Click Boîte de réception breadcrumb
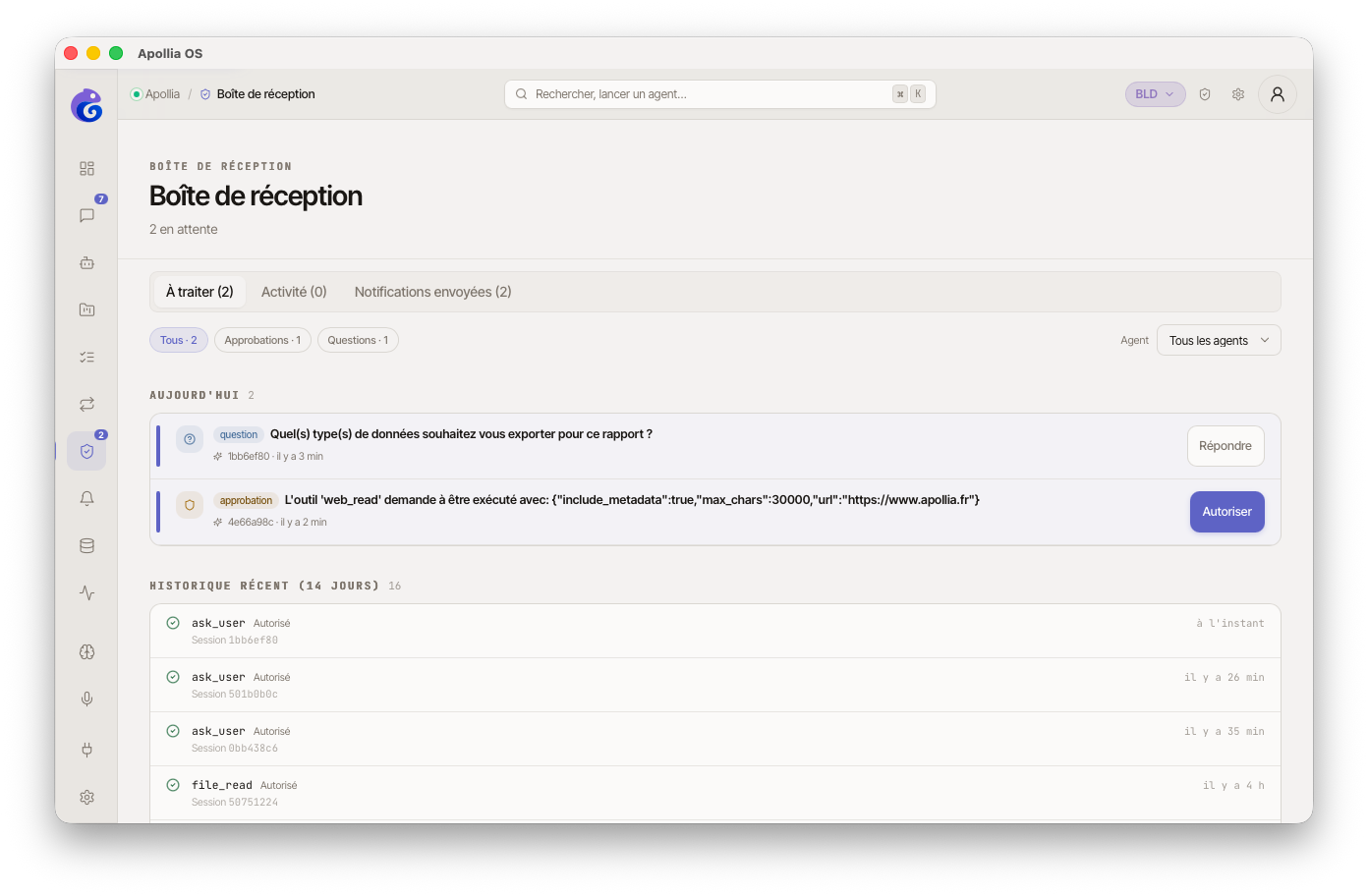 pos(266,94)
